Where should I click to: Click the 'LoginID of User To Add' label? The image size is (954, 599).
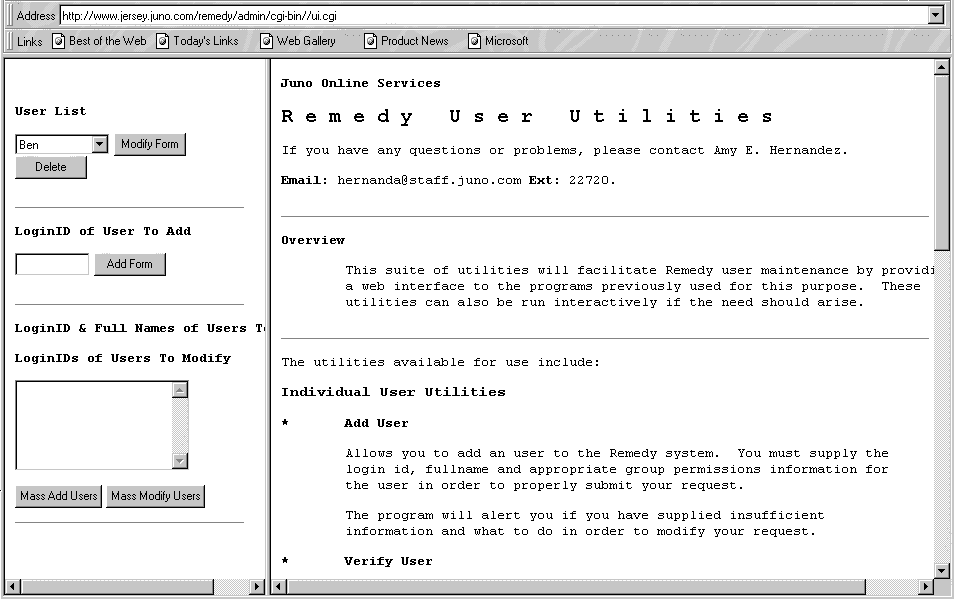(x=103, y=231)
